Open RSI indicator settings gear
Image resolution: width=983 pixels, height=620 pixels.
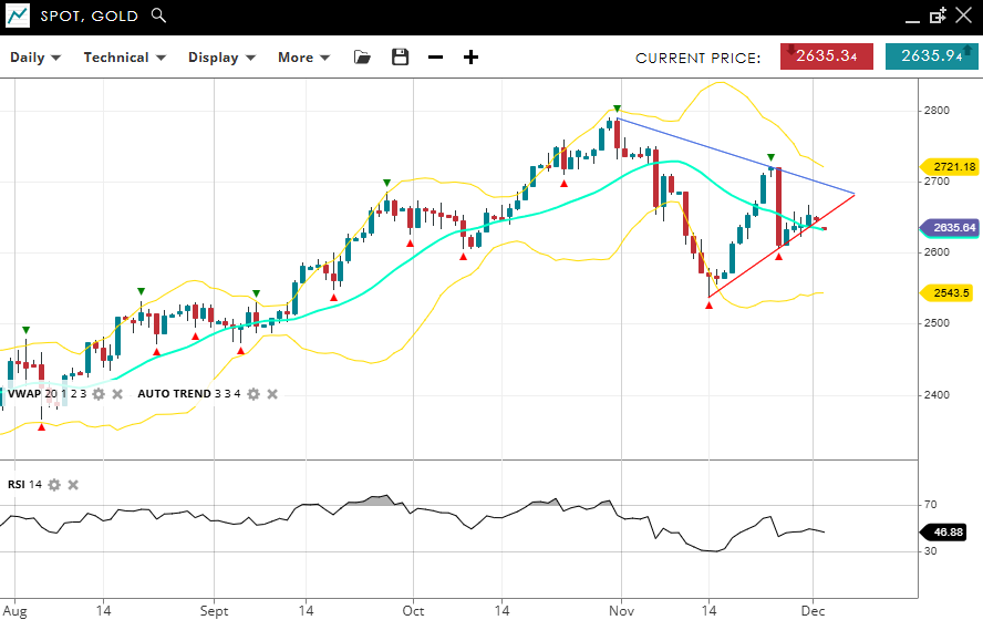[x=54, y=485]
